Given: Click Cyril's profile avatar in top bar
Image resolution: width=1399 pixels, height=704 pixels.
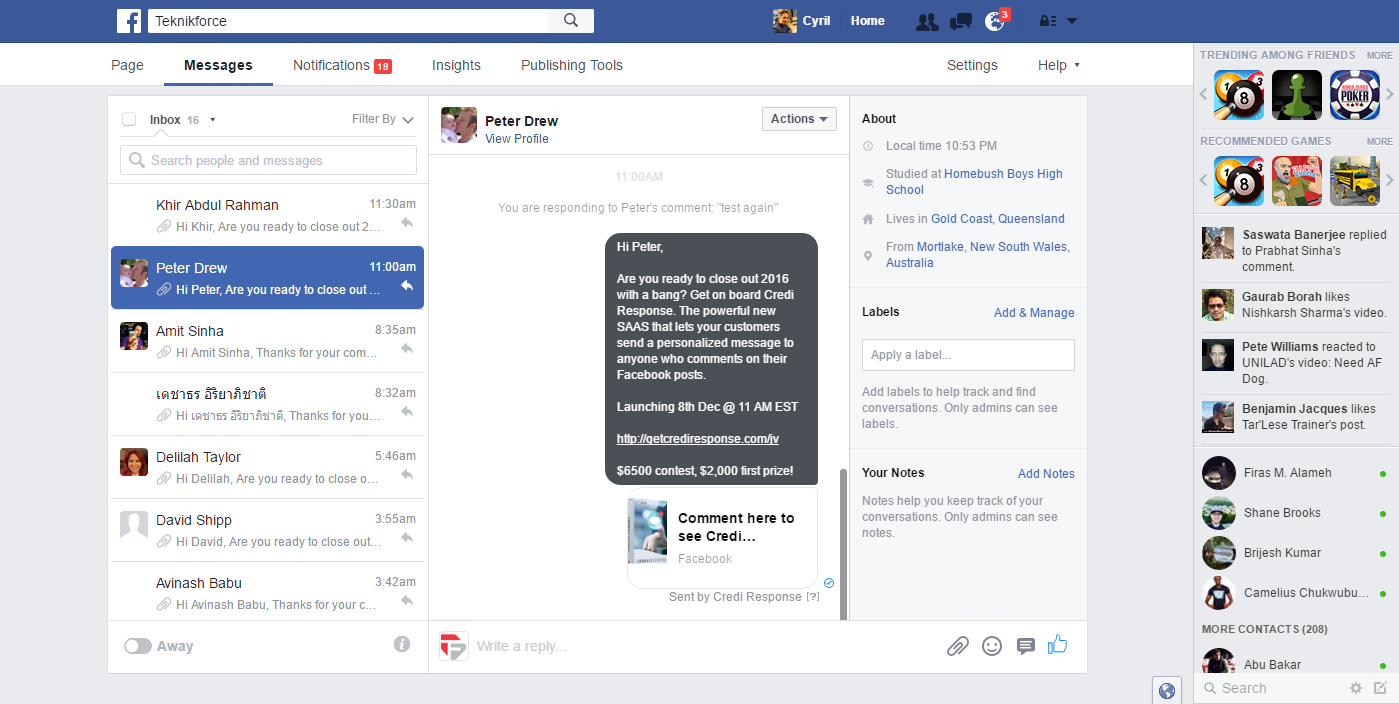Looking at the screenshot, I should click(785, 21).
